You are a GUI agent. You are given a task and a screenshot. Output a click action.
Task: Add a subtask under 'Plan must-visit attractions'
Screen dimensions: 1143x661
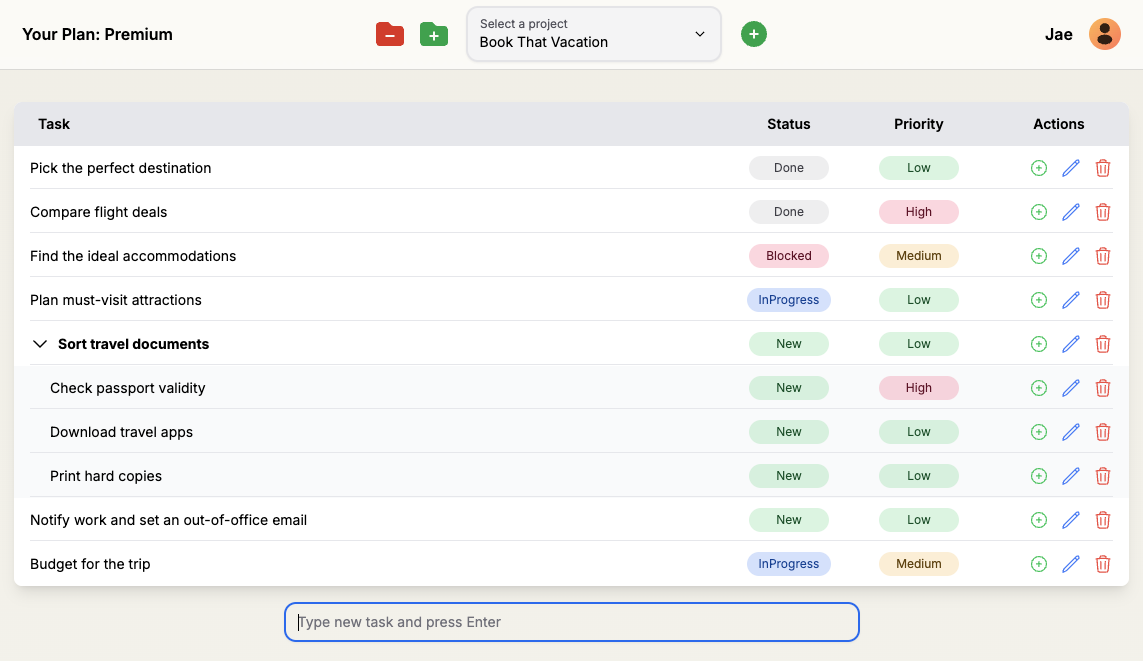pyautogui.click(x=1038, y=299)
